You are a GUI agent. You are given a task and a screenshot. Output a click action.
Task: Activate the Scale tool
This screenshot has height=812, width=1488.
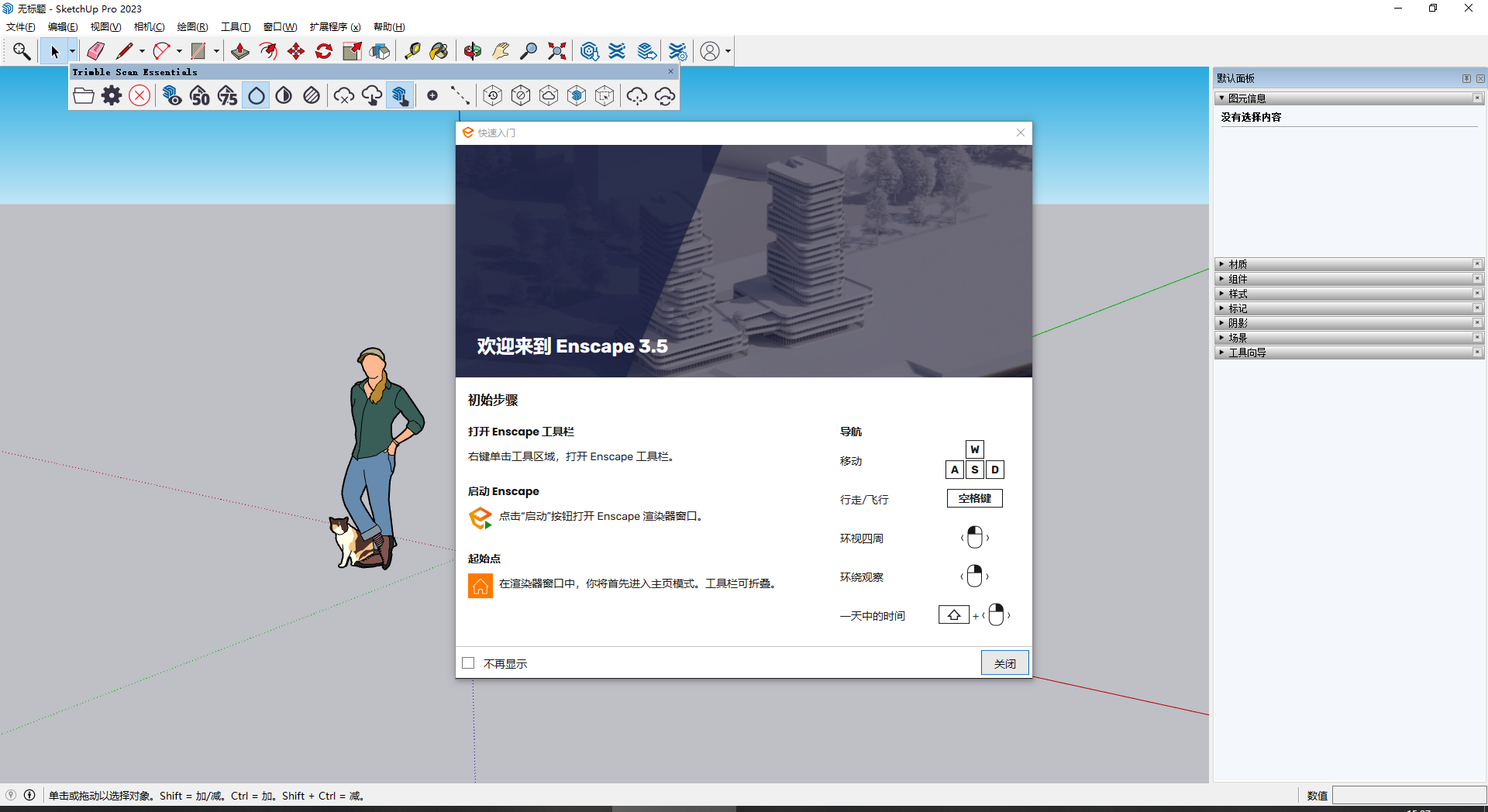pos(352,51)
